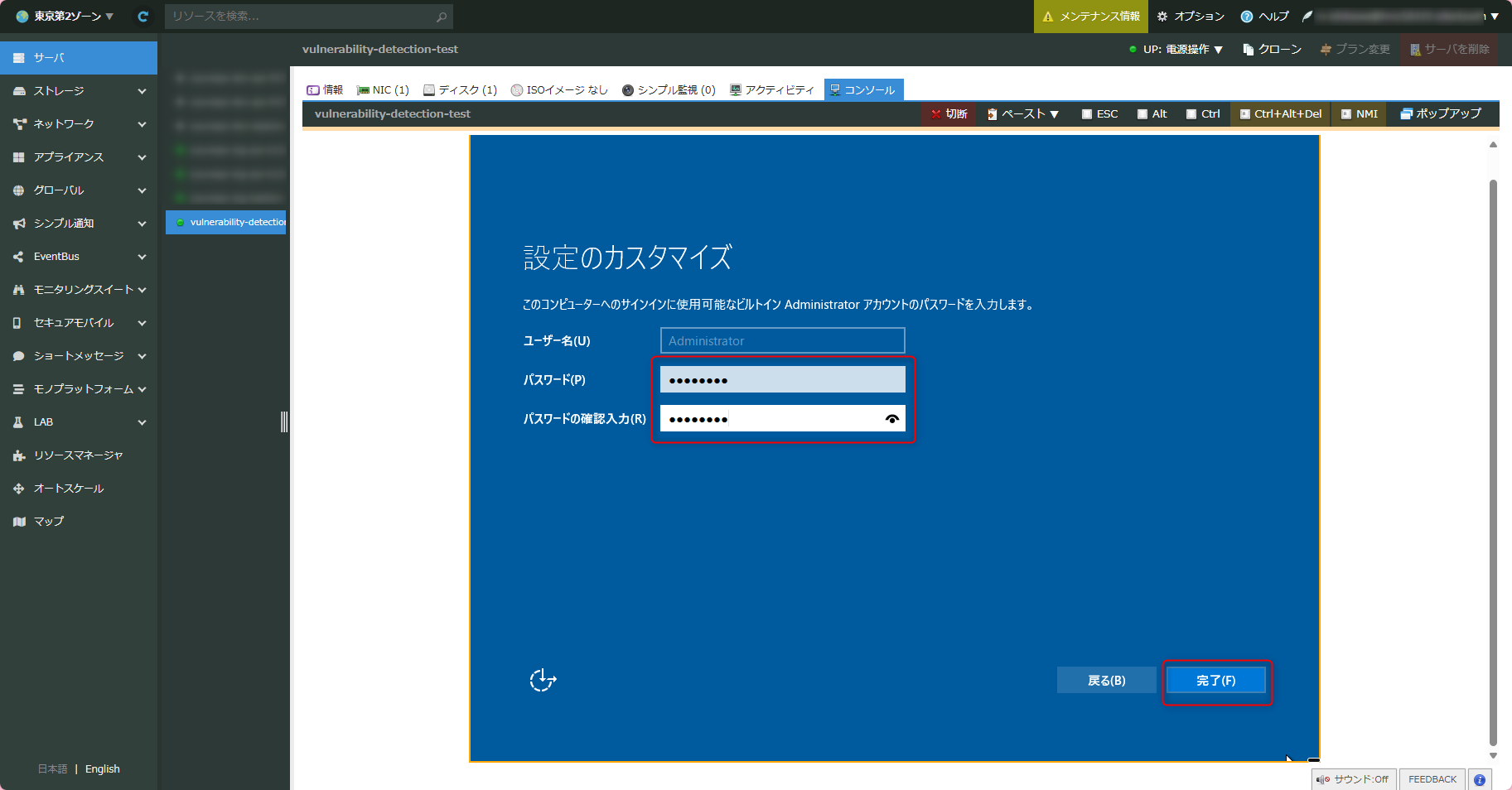The image size is (1512, 790).
Task: Open the NIC (1) tab
Action: click(x=382, y=89)
